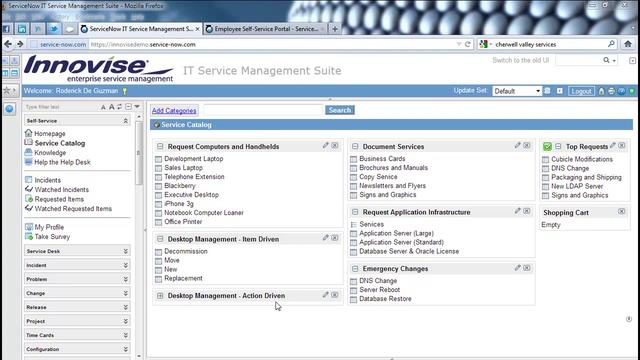
Task: Expand Desktop Management - Action Driven section
Action: pyautogui.click(x=160, y=296)
